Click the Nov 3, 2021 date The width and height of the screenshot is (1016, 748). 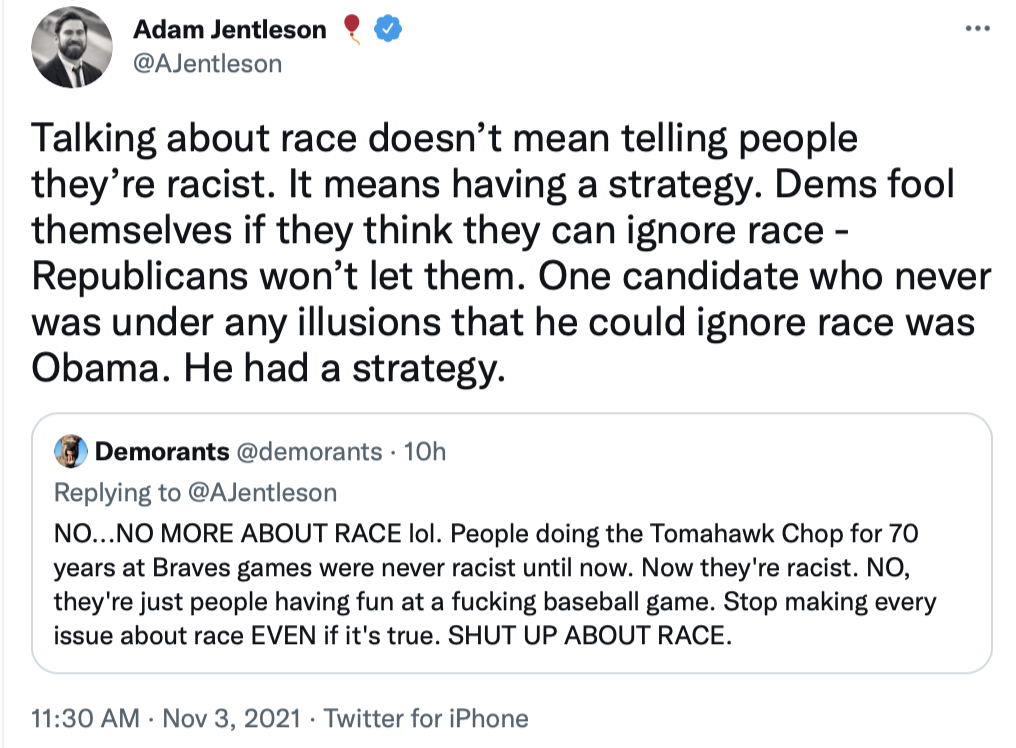coord(231,718)
